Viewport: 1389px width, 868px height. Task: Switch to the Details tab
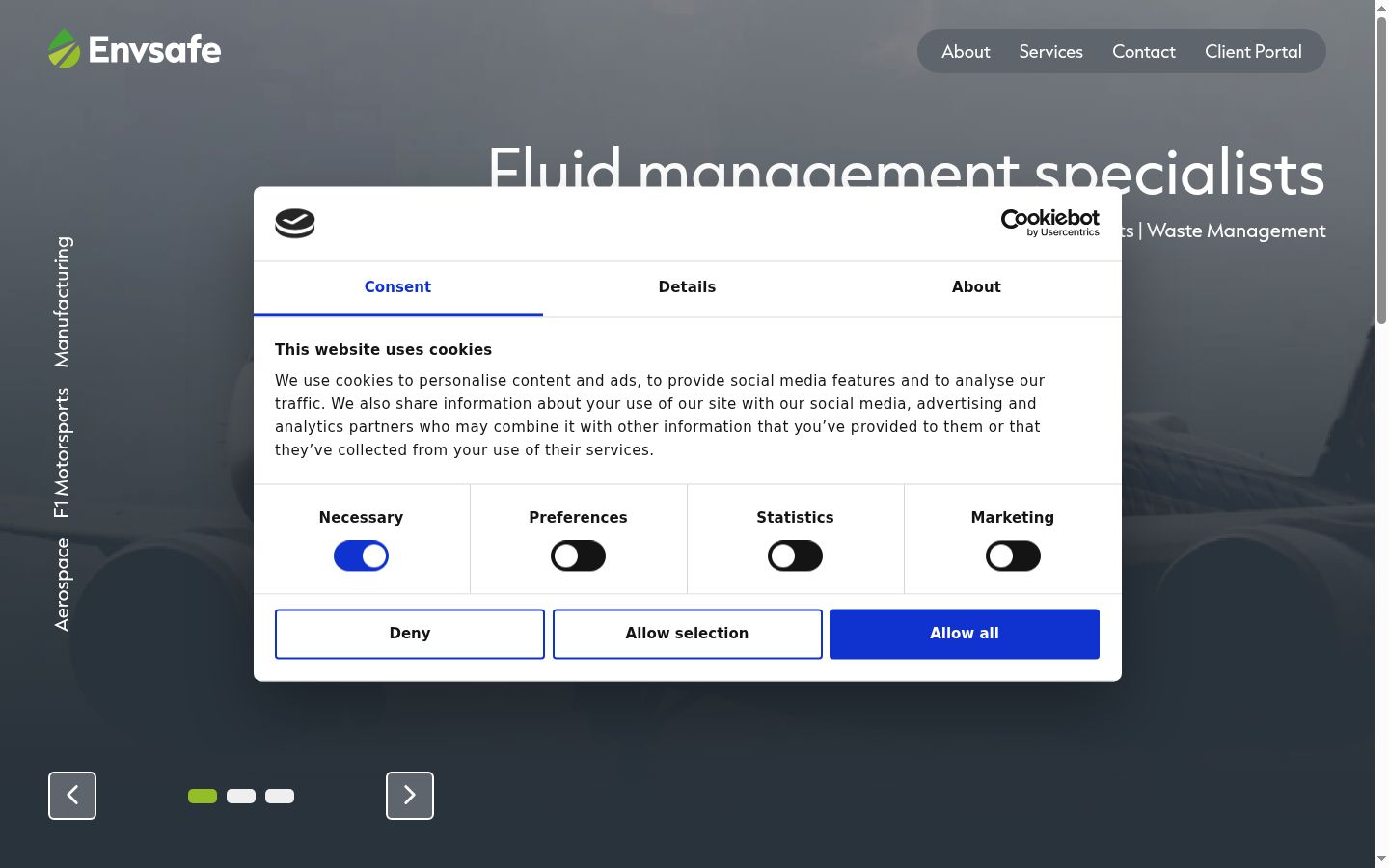687,287
